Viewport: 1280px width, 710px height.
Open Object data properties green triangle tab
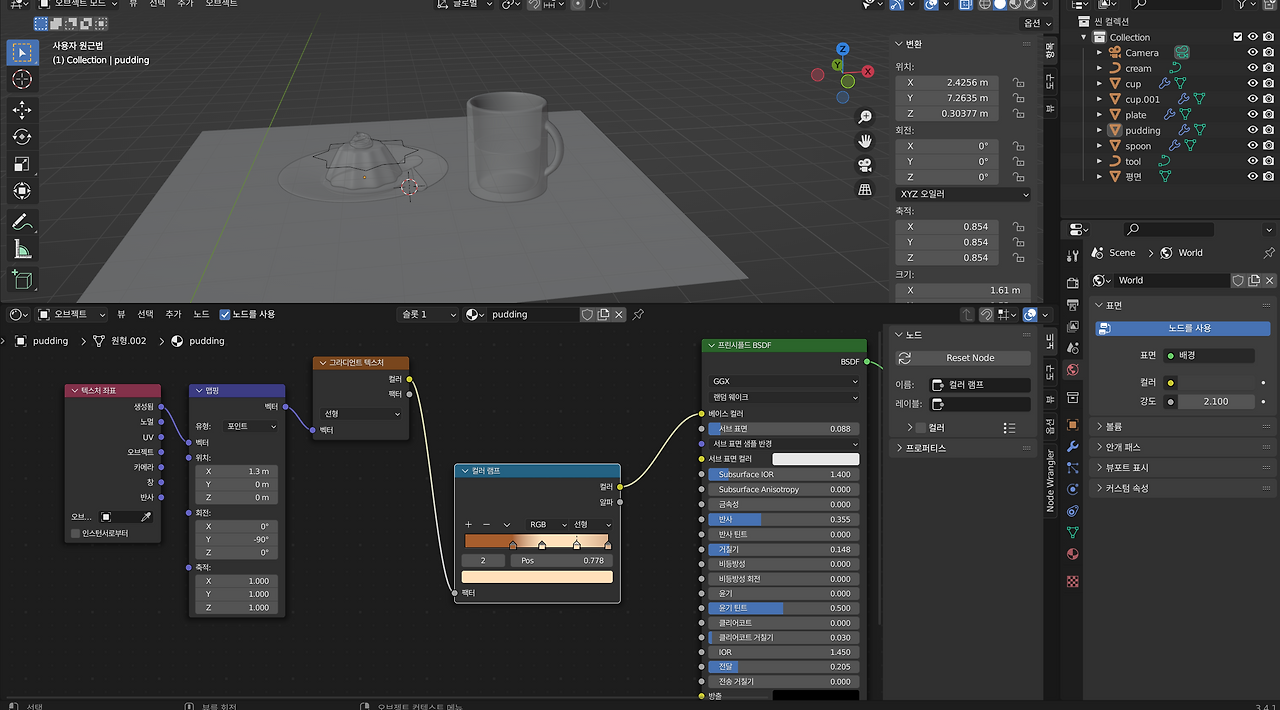point(1072,532)
